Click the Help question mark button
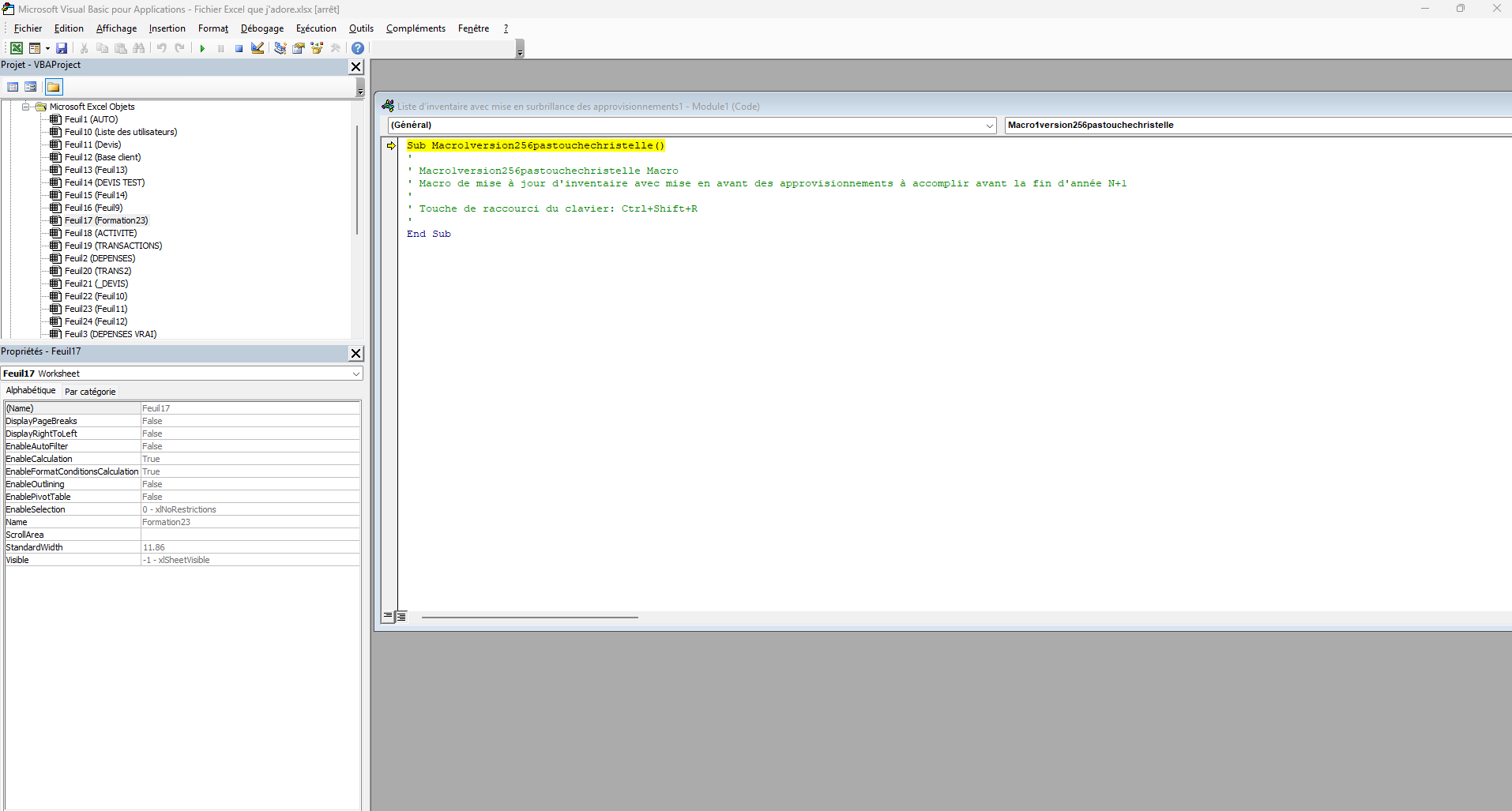 click(357, 47)
